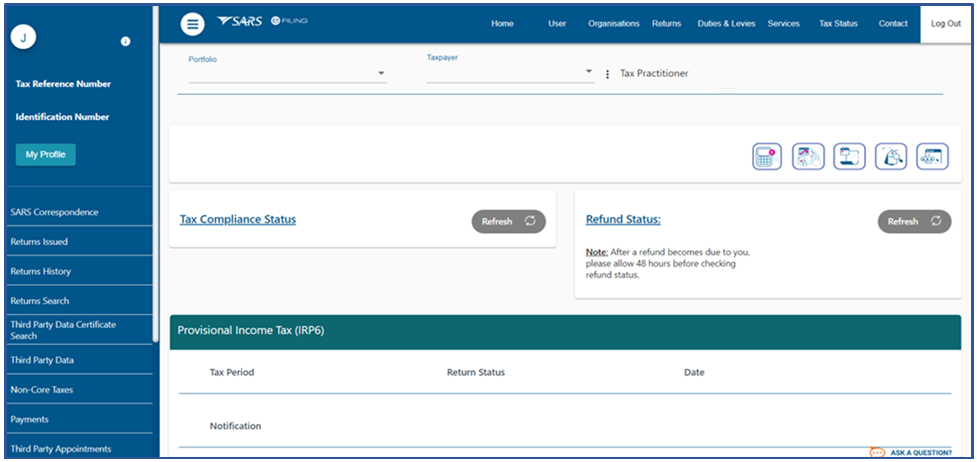
Task: Open the magnifying glass search quick-access icon
Action: (x=890, y=157)
